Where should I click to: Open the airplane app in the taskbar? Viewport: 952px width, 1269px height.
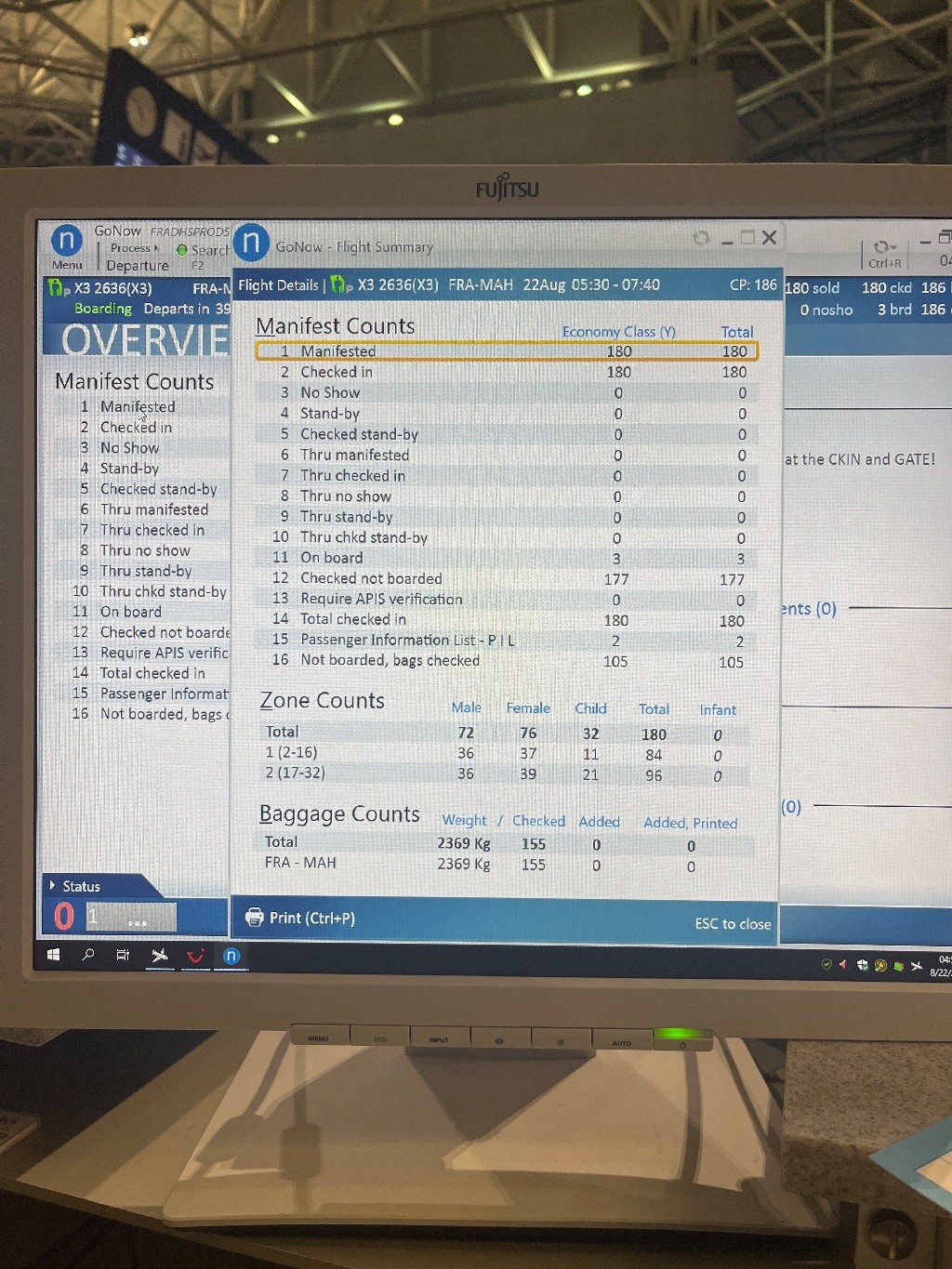160,955
